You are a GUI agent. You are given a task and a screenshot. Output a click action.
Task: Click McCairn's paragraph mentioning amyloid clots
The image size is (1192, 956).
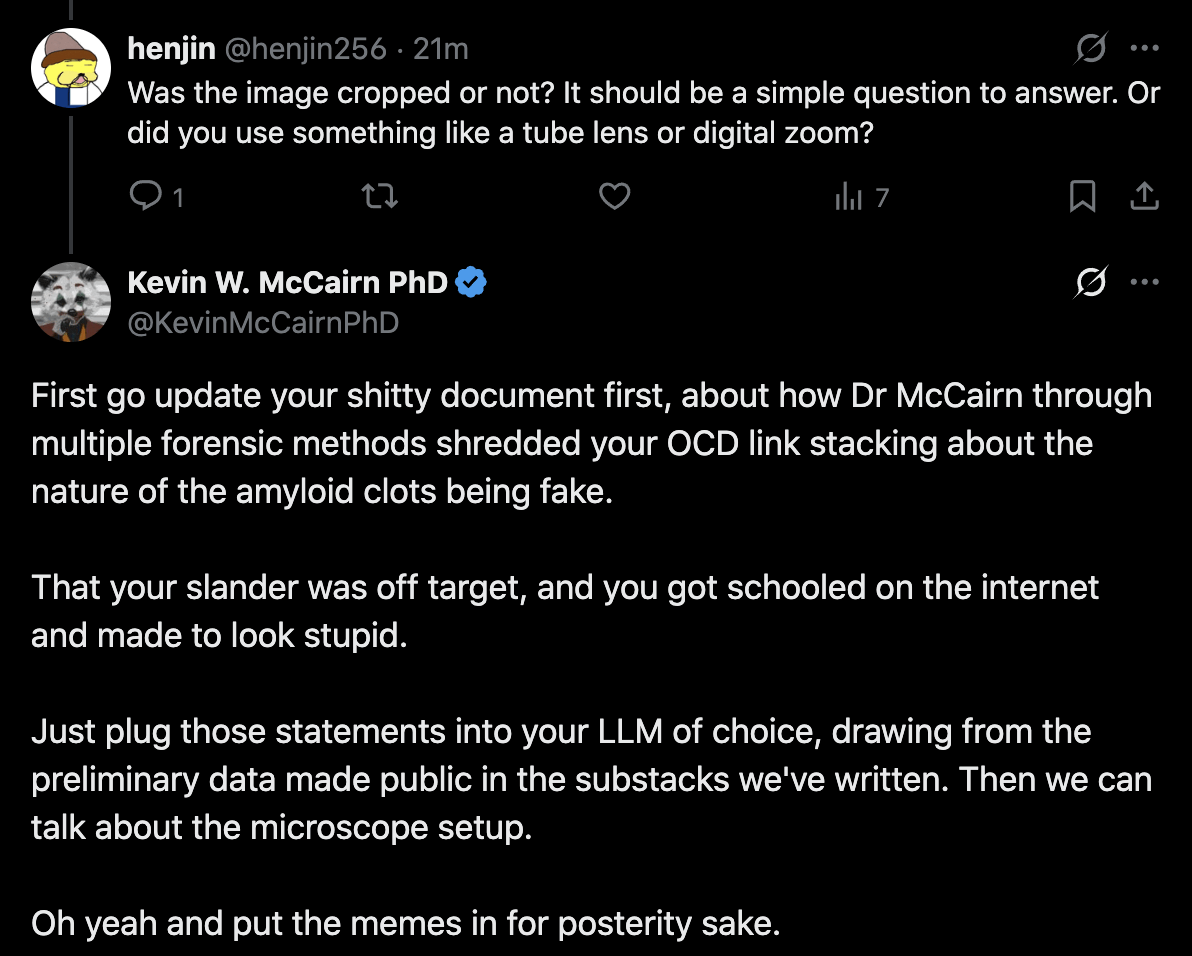point(590,443)
